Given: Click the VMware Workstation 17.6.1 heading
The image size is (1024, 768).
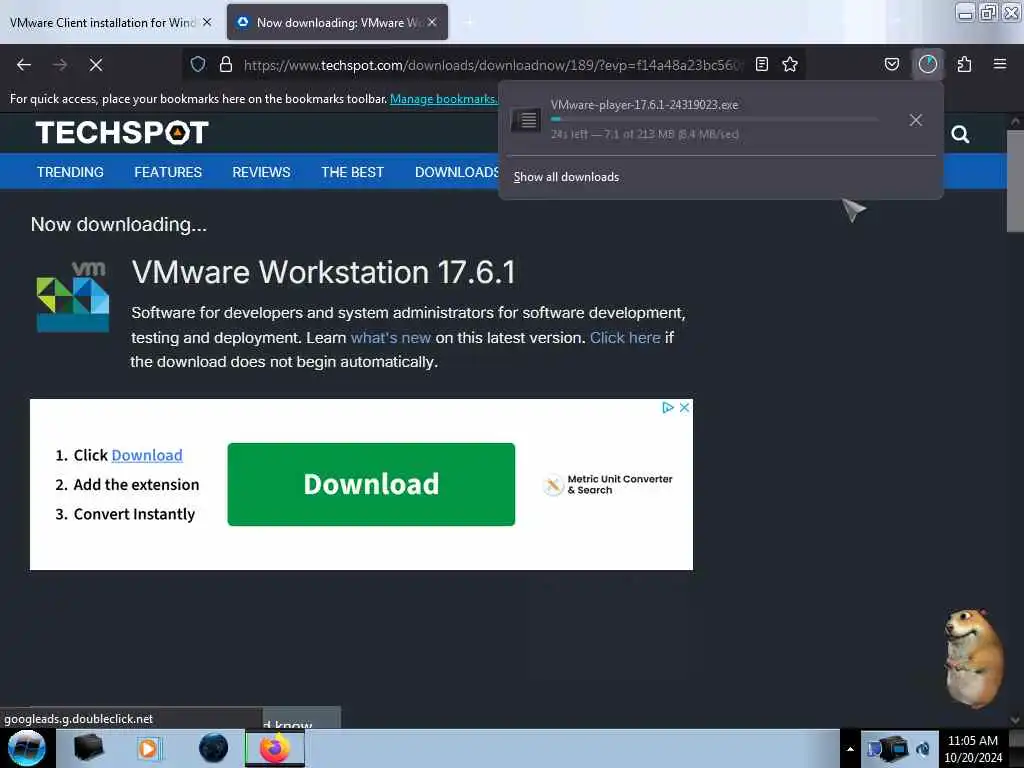Looking at the screenshot, I should tap(323, 272).
